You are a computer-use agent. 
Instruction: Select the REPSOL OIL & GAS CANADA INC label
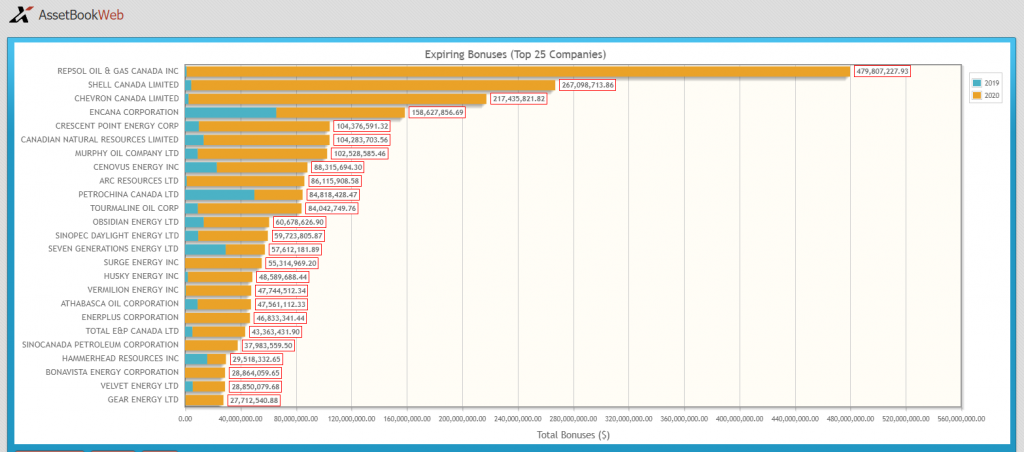click(118, 71)
